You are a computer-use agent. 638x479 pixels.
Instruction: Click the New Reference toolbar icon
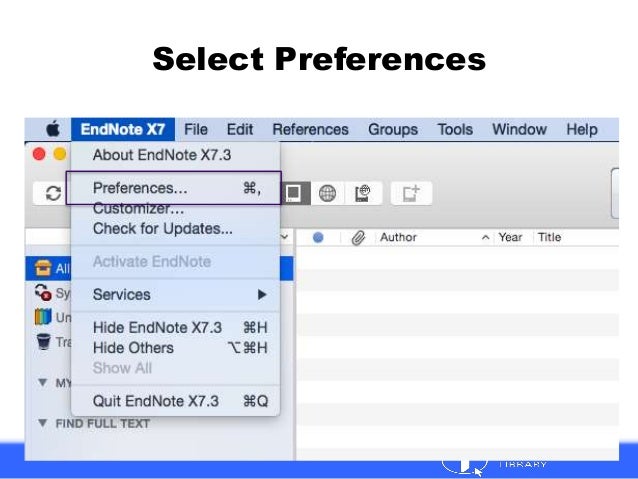pyautogui.click(x=411, y=193)
